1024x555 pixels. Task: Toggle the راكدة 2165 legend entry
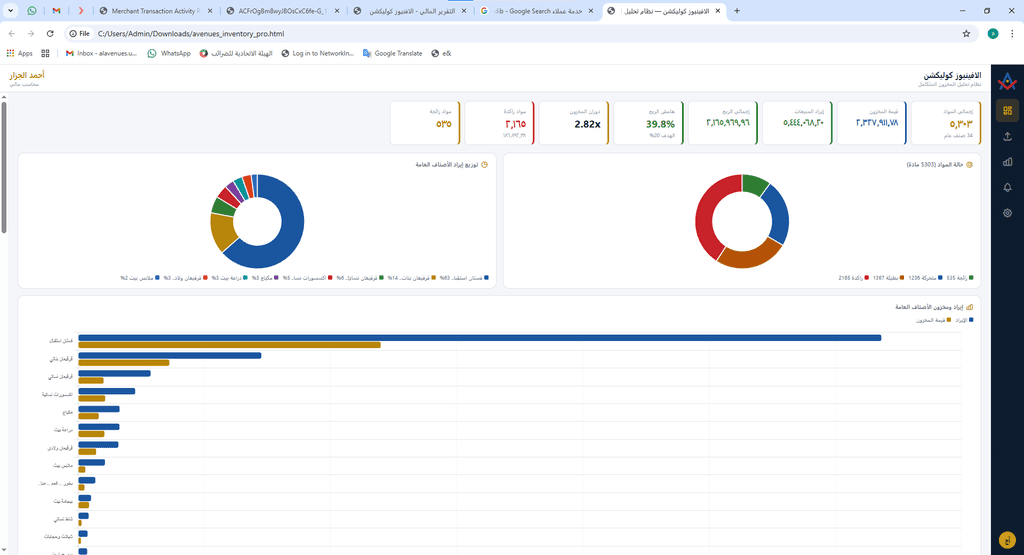[x=854, y=278]
